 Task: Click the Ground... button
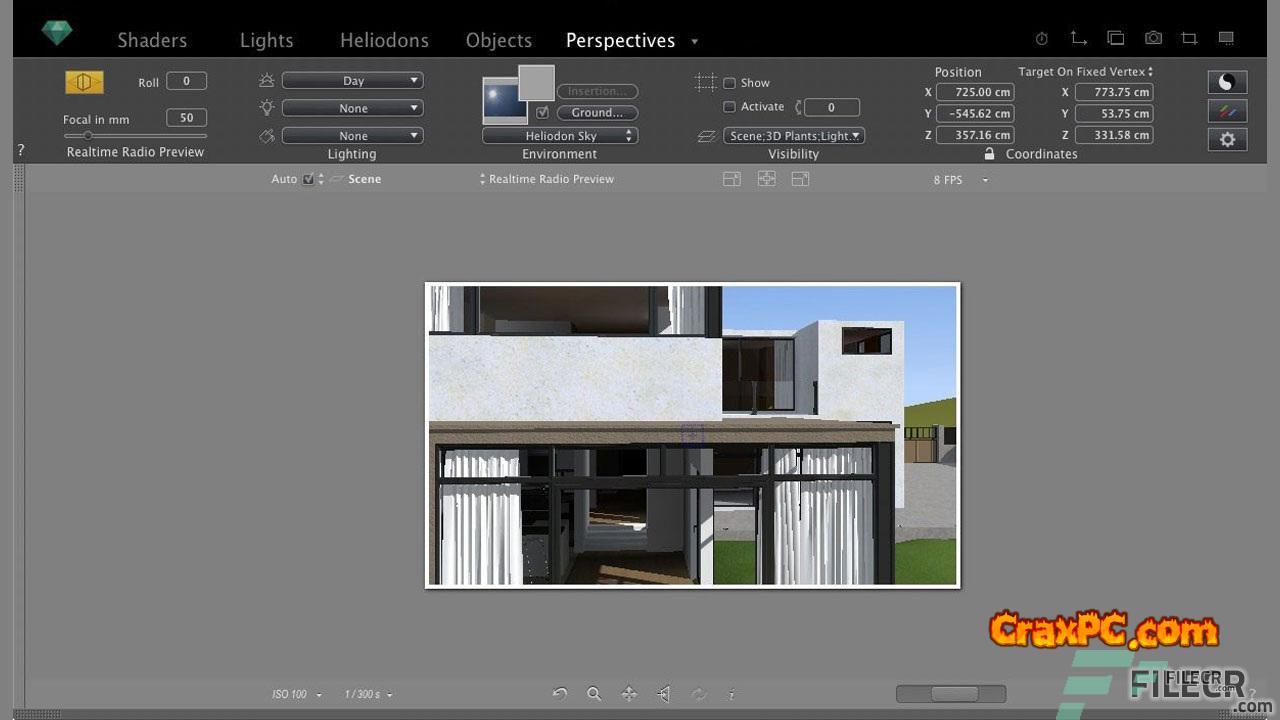[x=597, y=113]
